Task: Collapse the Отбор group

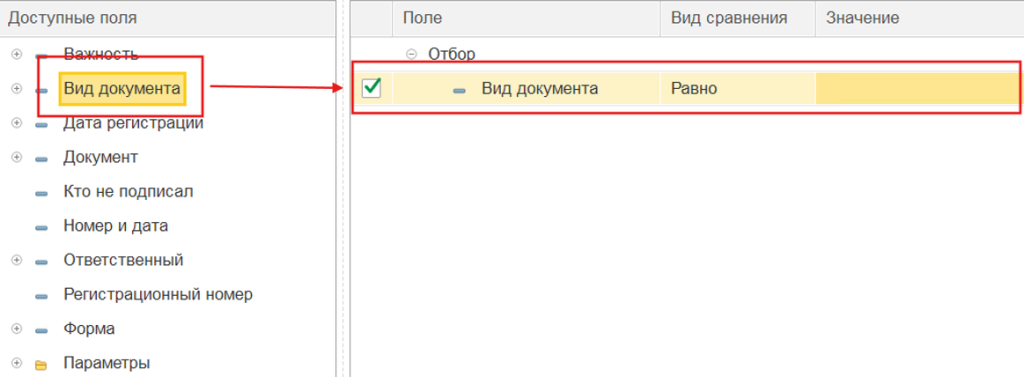Action: tap(411, 54)
